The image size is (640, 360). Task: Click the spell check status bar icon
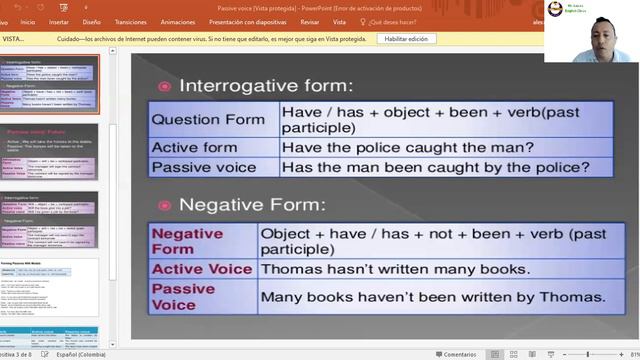[x=44, y=355]
